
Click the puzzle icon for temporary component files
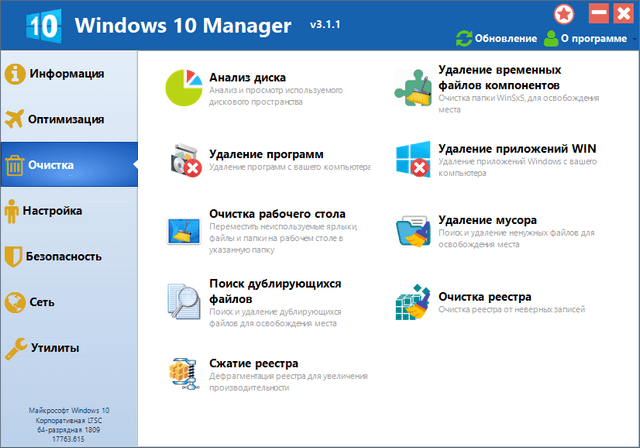(413, 88)
